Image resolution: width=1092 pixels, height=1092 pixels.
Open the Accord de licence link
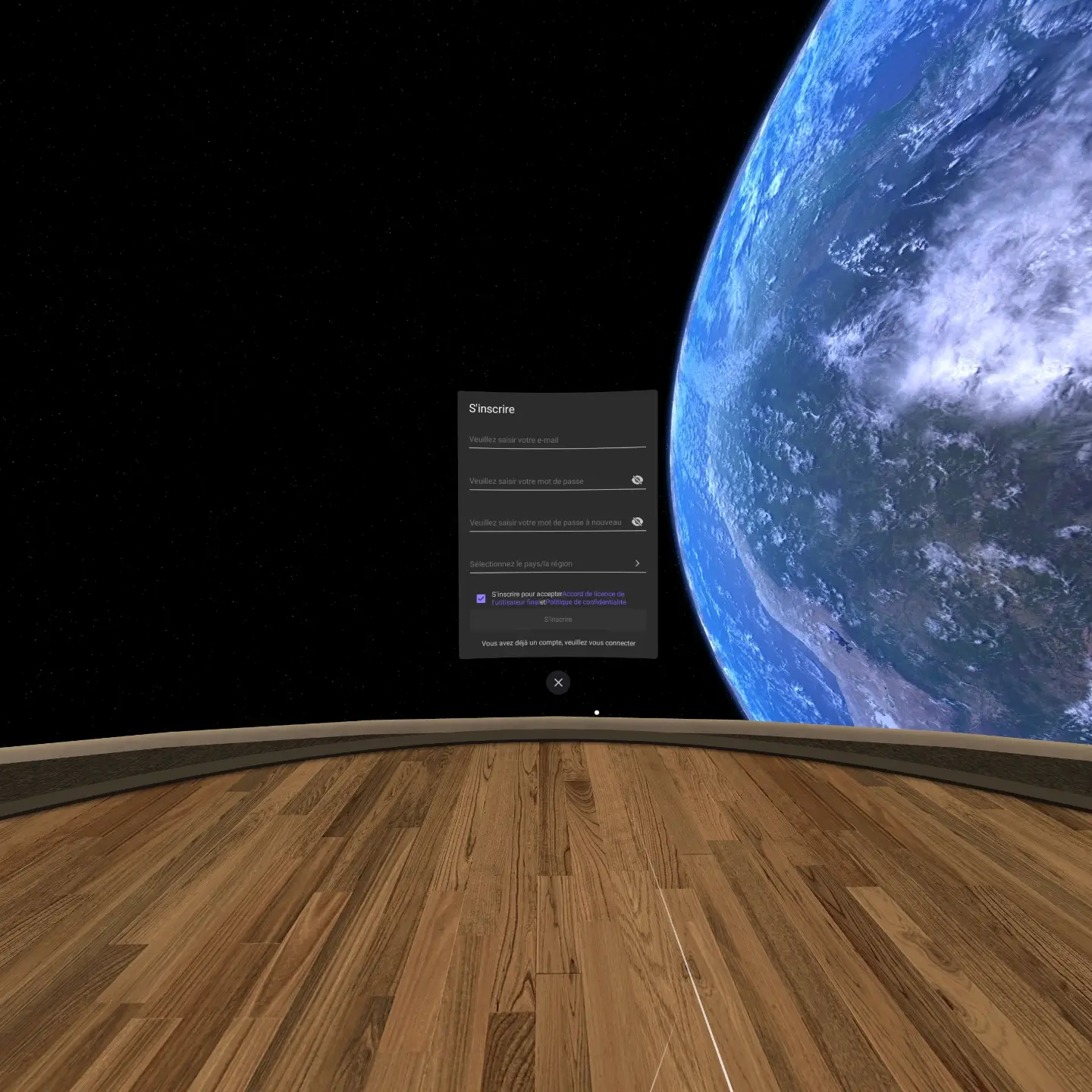tap(593, 595)
